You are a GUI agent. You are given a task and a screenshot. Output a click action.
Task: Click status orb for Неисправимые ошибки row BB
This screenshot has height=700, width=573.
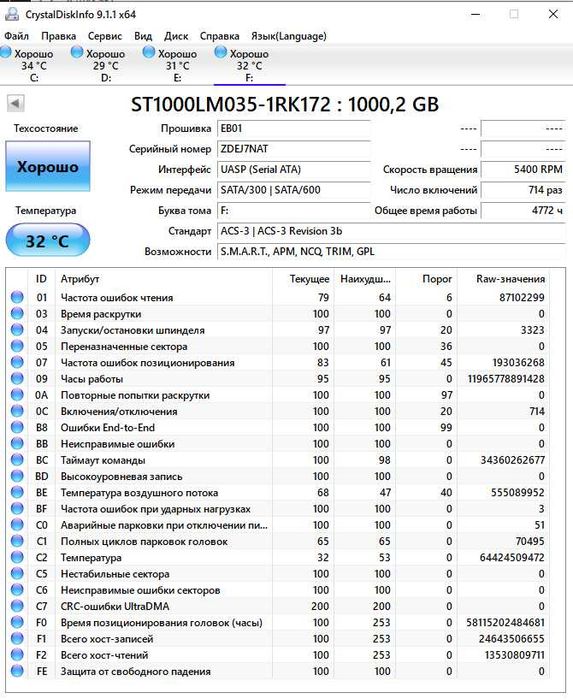click(17, 443)
